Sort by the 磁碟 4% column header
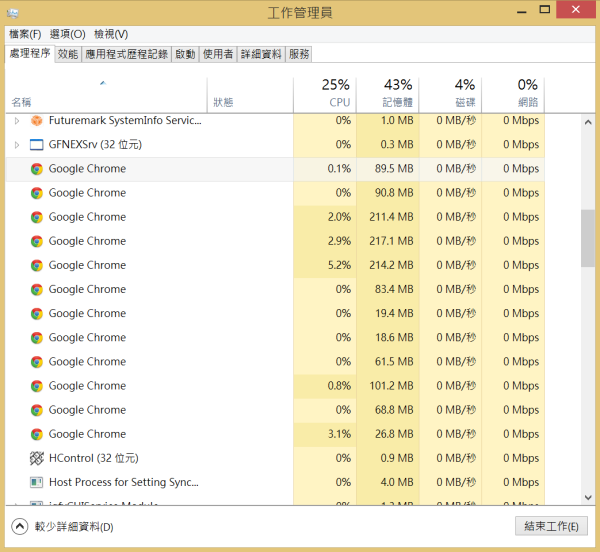This screenshot has height=552, width=600. (x=450, y=95)
